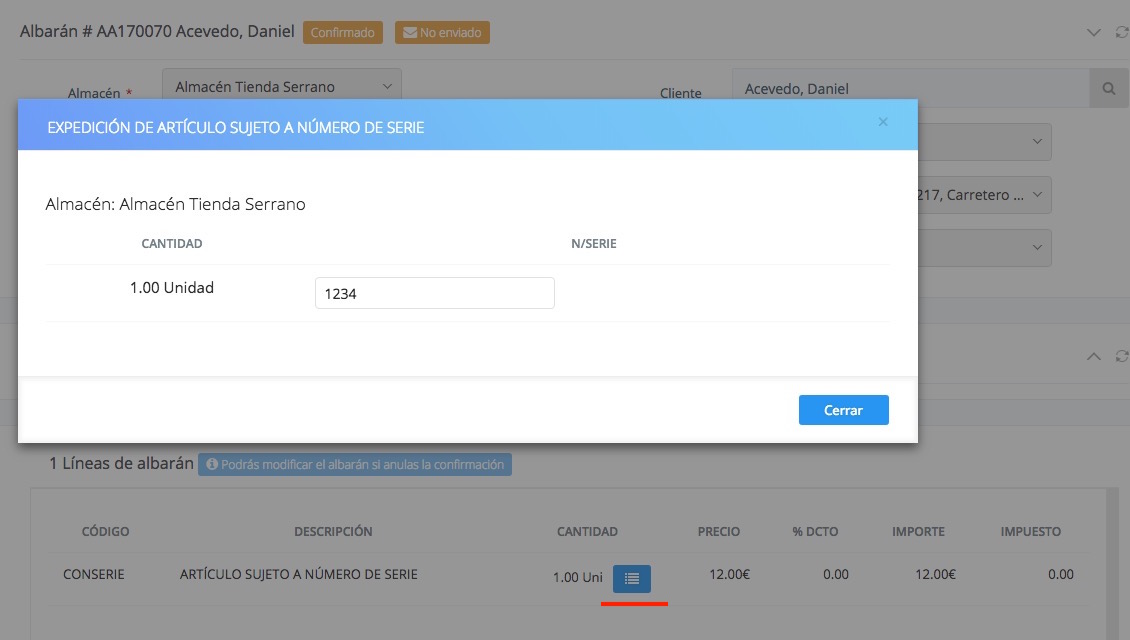1130x640 pixels.
Task: Select ARTÍCULO SUJETO A NÚMERO DE SERIE description
Action: point(298,574)
